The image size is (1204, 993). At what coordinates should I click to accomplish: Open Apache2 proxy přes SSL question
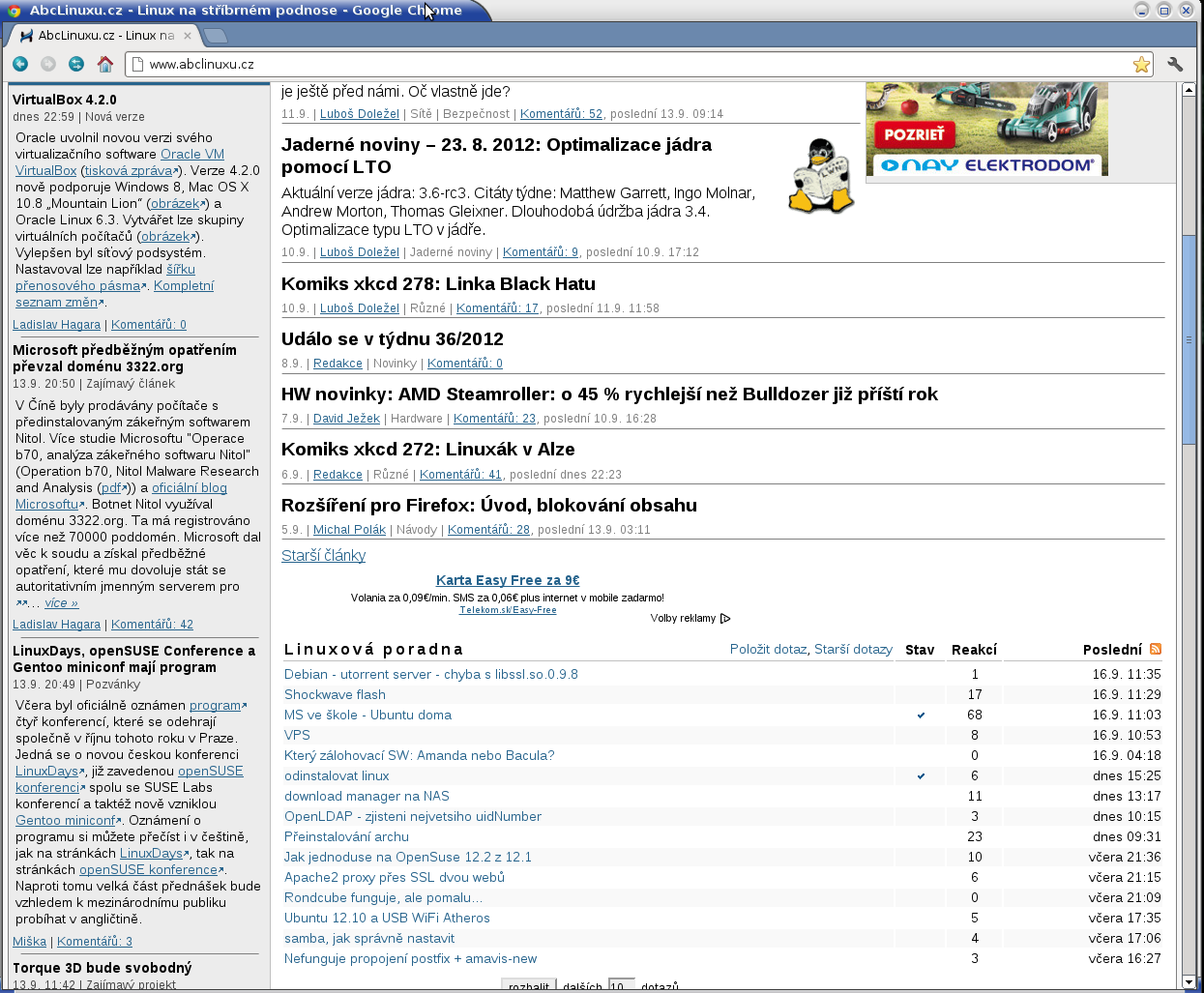point(395,878)
